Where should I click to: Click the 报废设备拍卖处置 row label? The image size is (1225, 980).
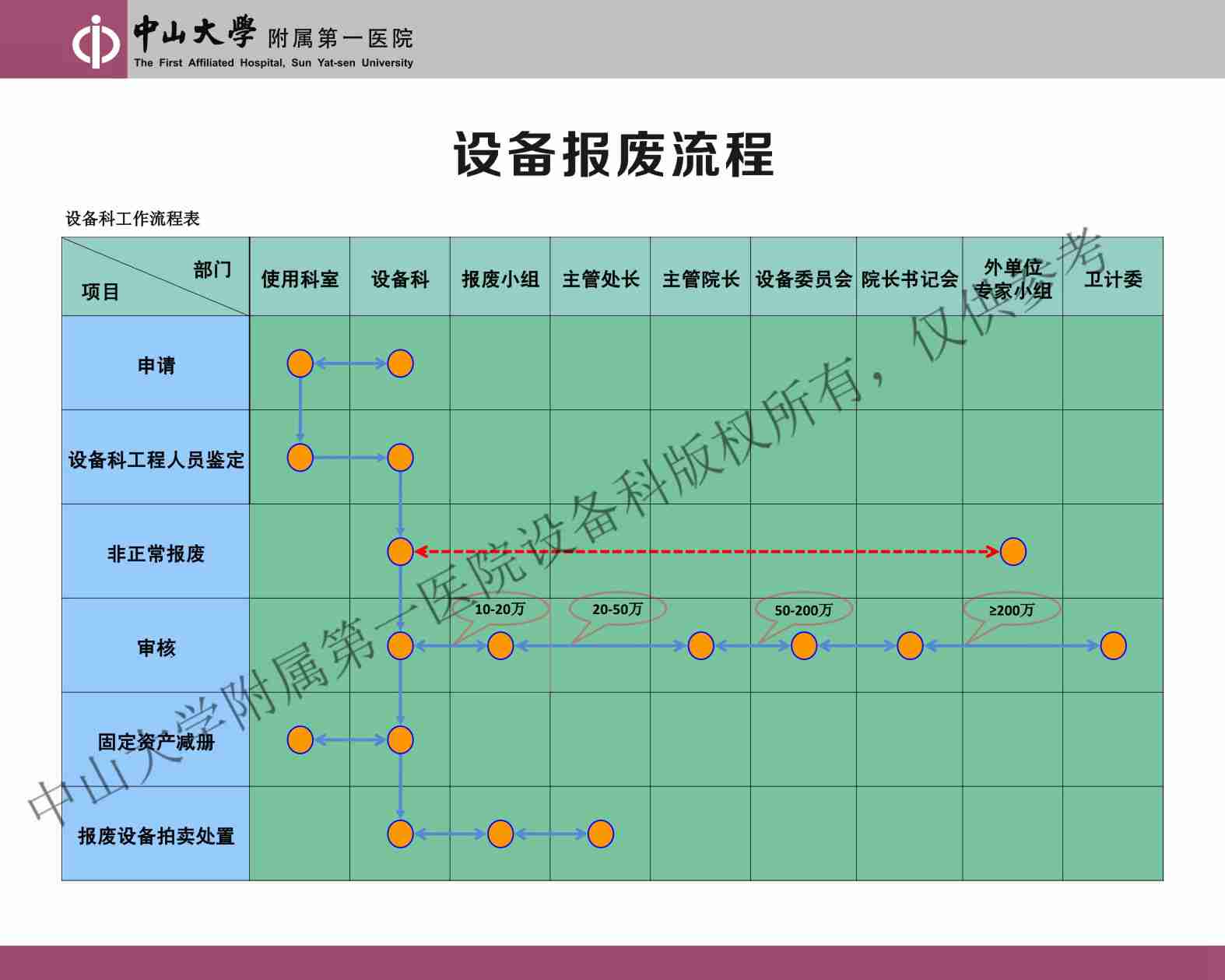pyautogui.click(x=156, y=836)
